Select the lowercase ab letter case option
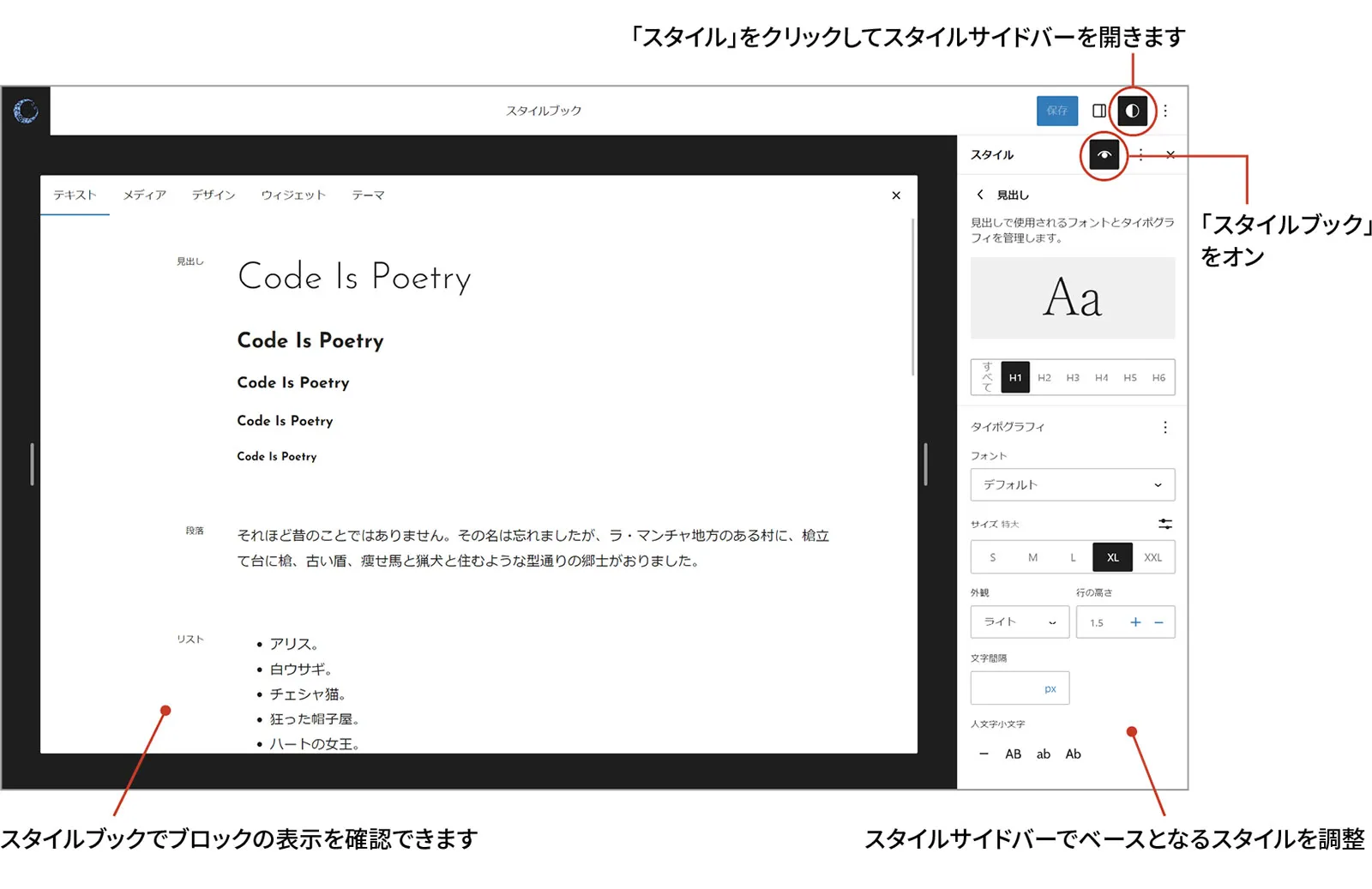The height and width of the screenshot is (889, 1372). (1044, 754)
